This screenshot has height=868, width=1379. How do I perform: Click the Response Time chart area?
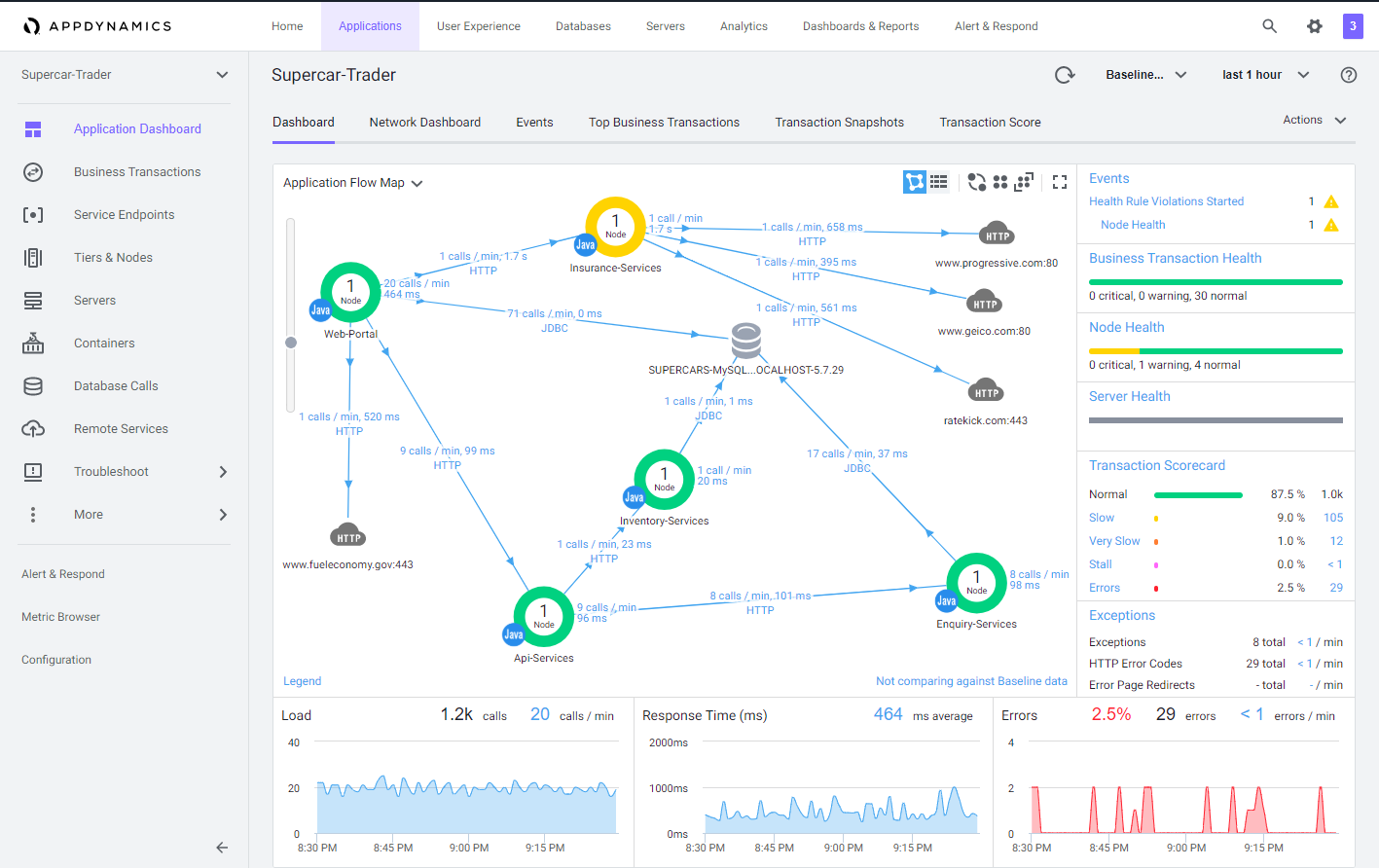coord(841,788)
